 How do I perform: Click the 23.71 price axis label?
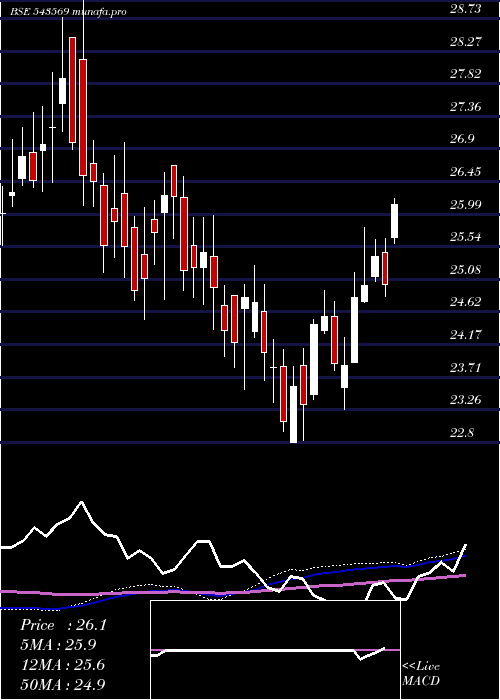465,367
